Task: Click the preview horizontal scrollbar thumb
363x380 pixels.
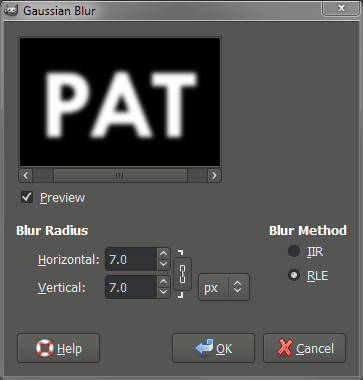Action: tap(120, 175)
